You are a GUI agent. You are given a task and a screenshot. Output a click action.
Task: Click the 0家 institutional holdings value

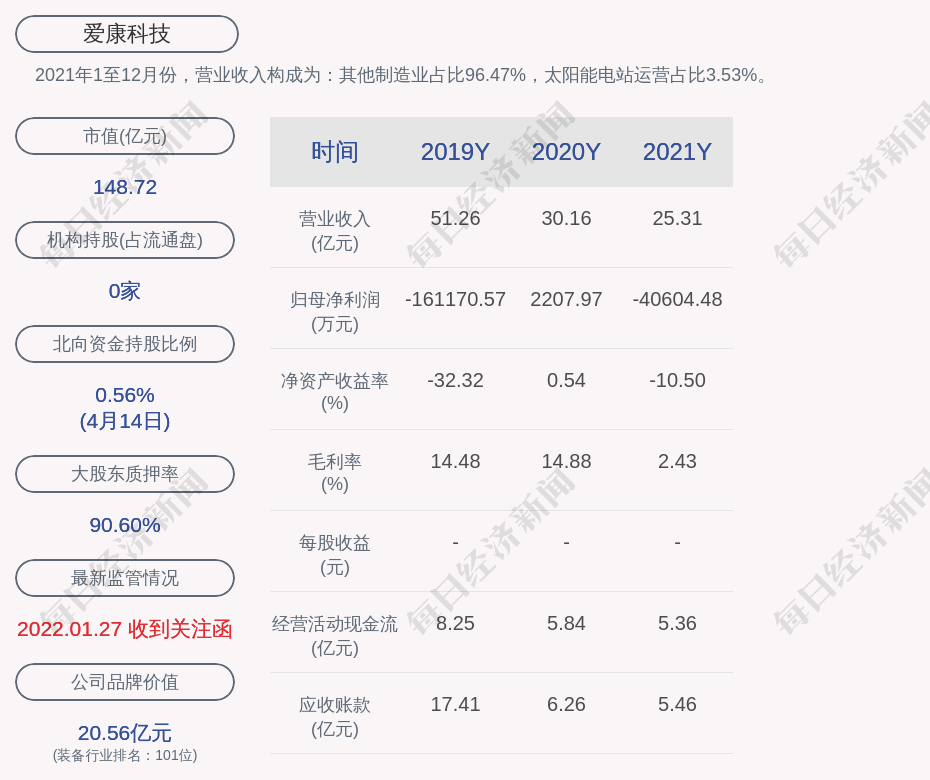(125, 291)
